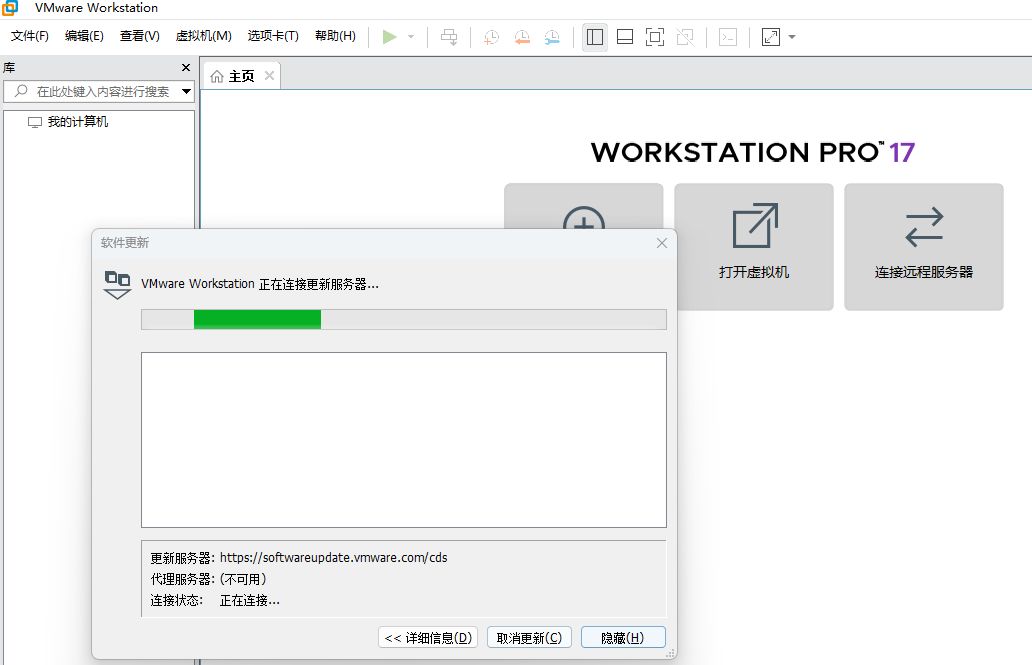Image resolution: width=1032 pixels, height=665 pixels.
Task: Open the 帮助(H) menu
Action: (x=335, y=36)
